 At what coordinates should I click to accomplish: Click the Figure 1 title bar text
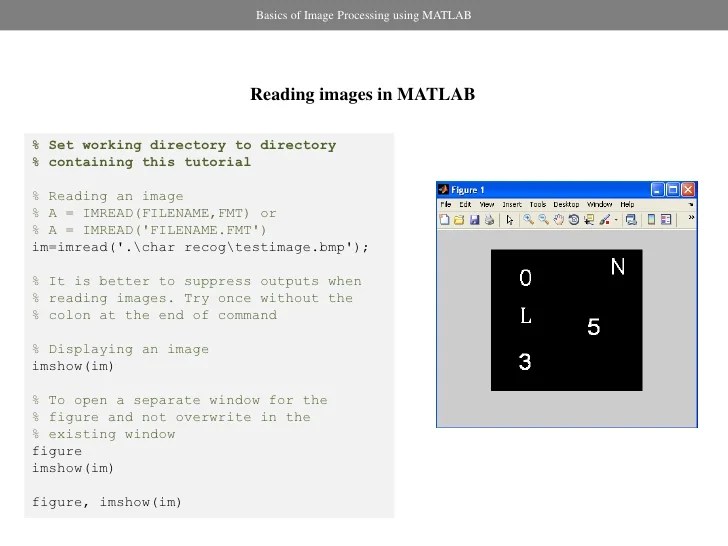point(468,190)
